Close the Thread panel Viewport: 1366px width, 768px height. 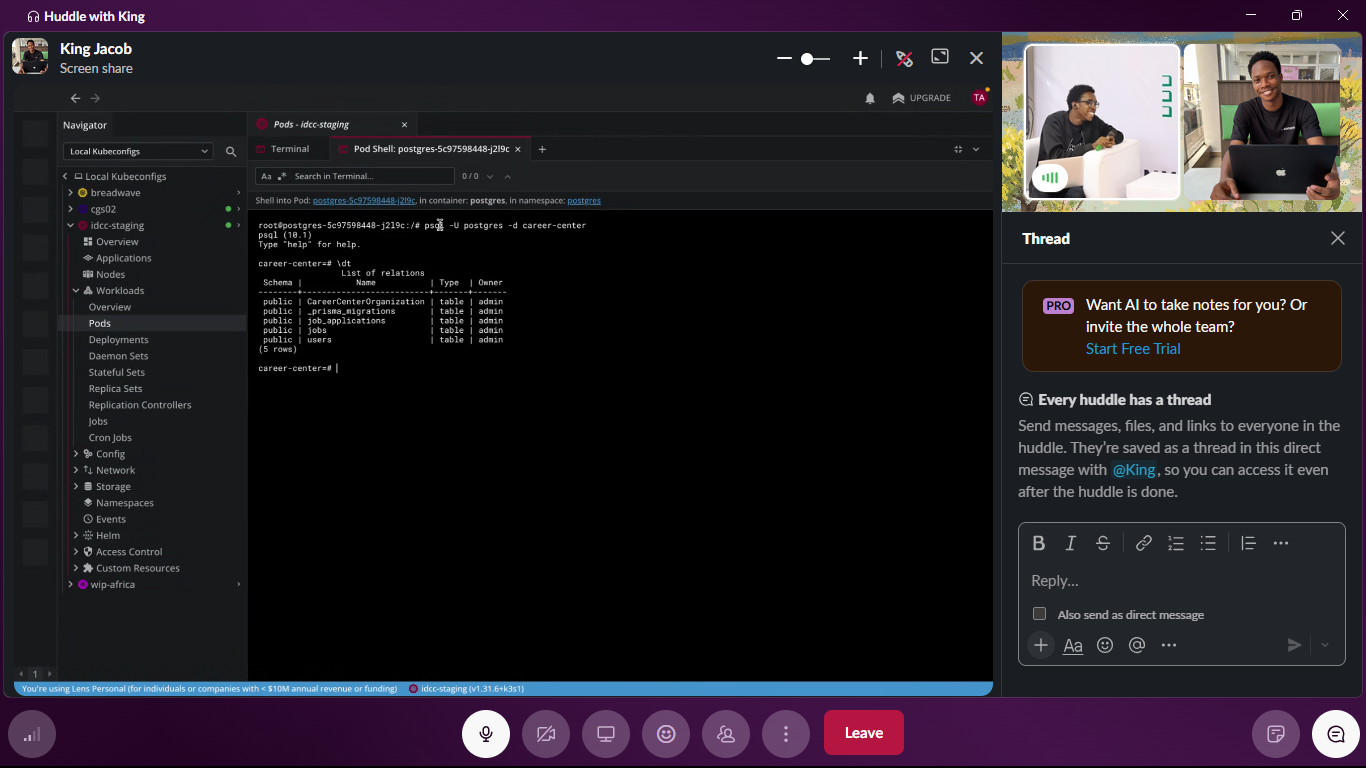(x=1337, y=238)
